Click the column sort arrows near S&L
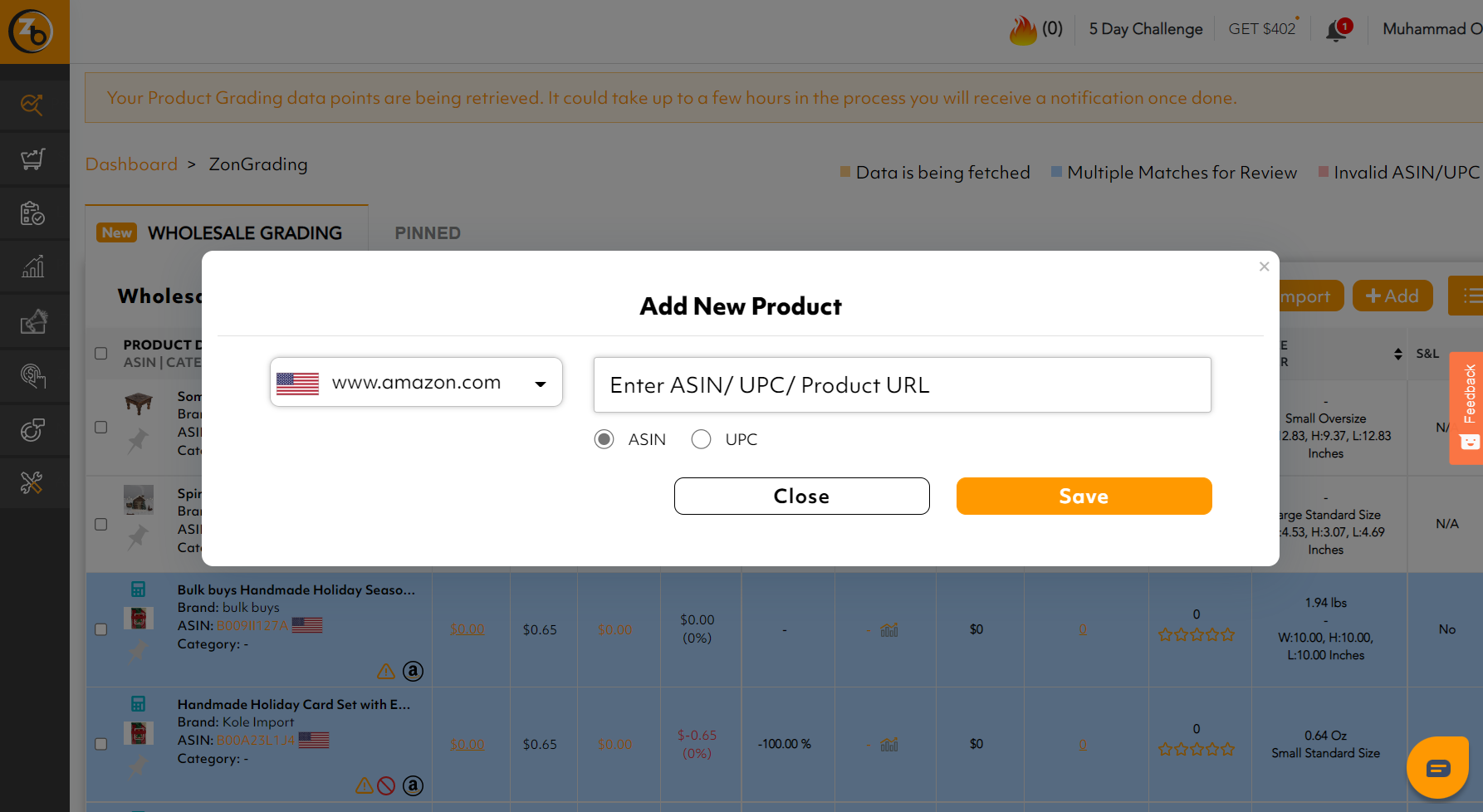This screenshot has width=1483, height=812. [x=1398, y=354]
